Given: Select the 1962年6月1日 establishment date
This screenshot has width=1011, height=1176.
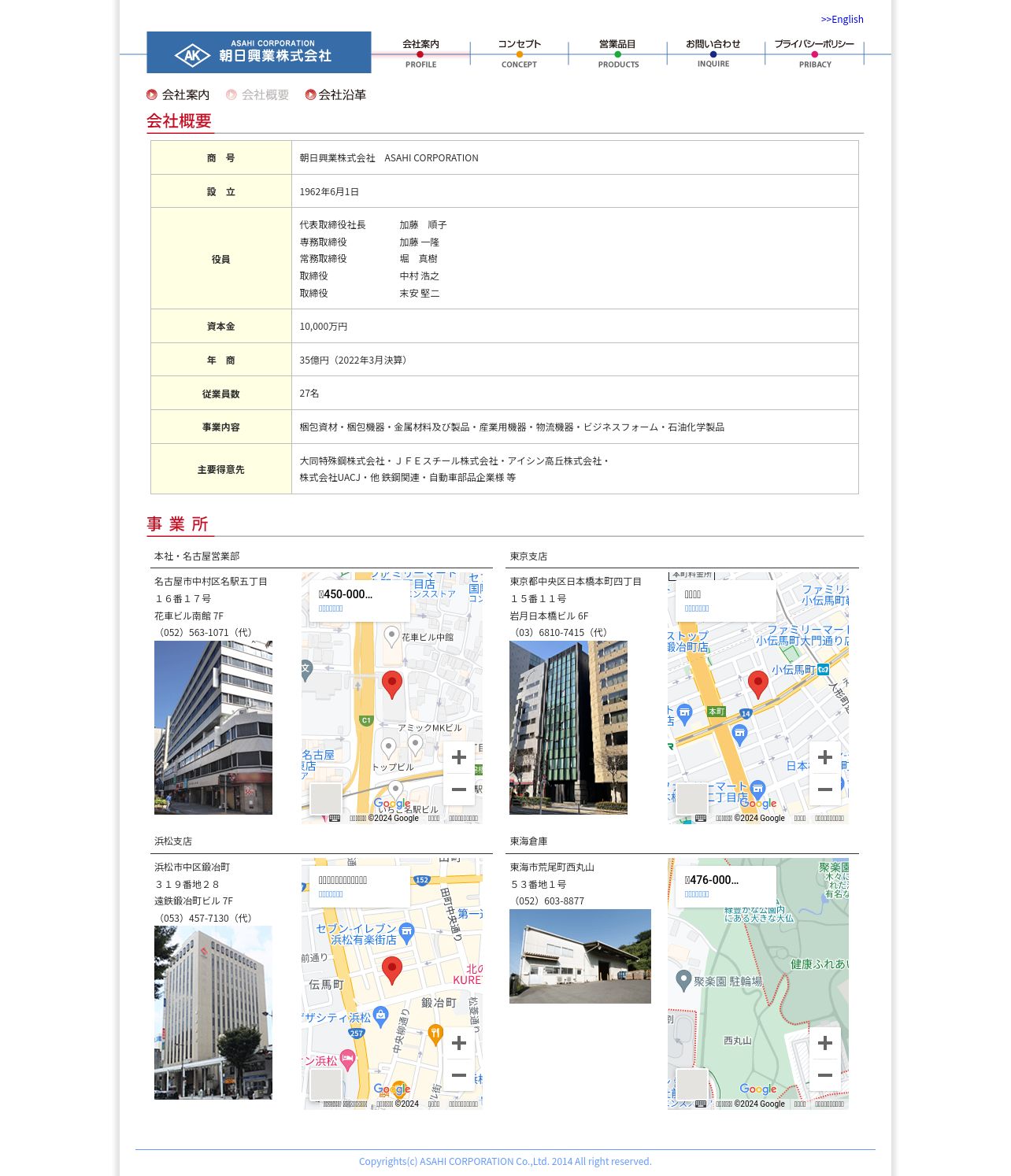Looking at the screenshot, I should (x=329, y=192).
